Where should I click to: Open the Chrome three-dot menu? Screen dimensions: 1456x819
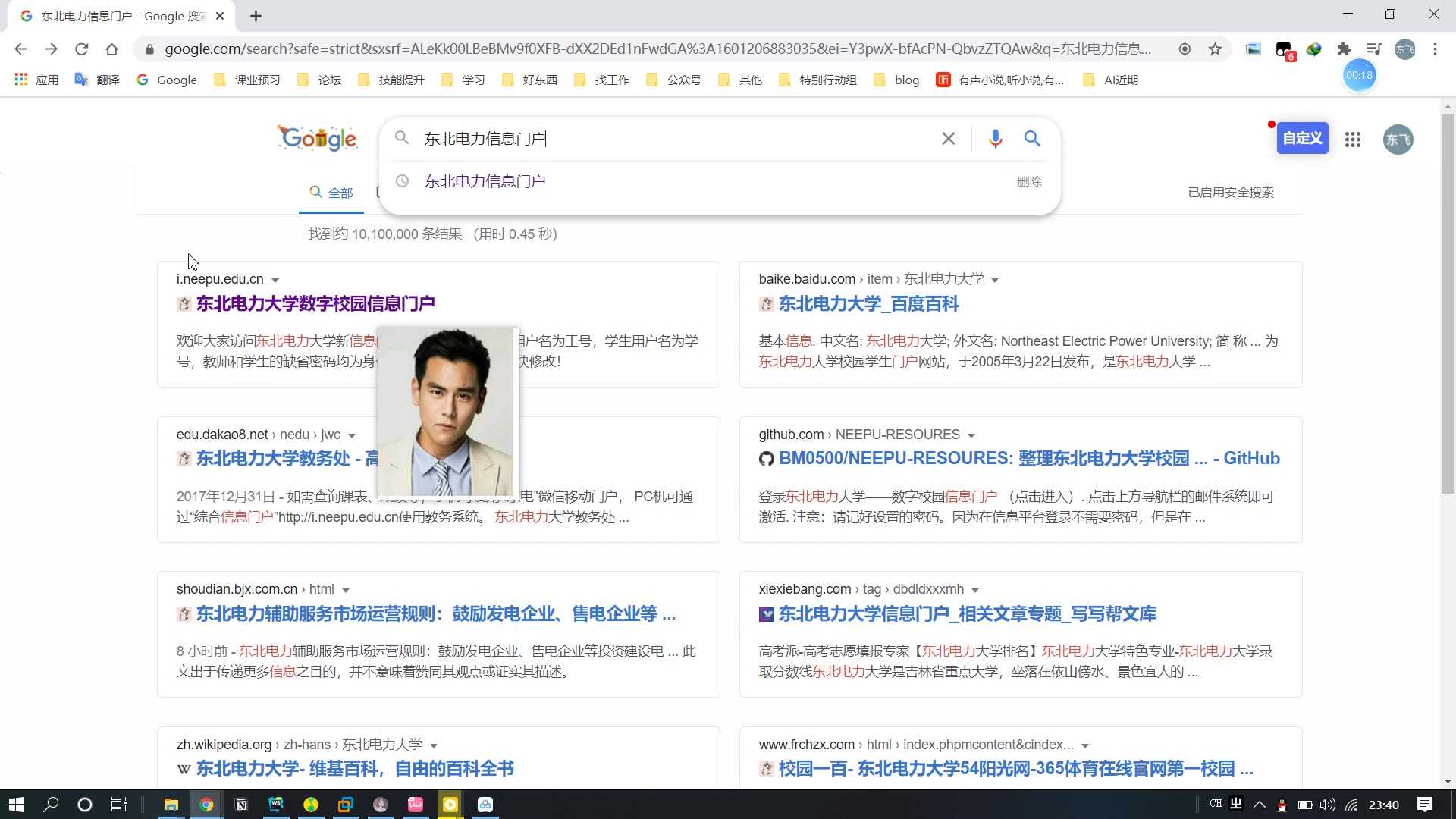(x=1435, y=49)
